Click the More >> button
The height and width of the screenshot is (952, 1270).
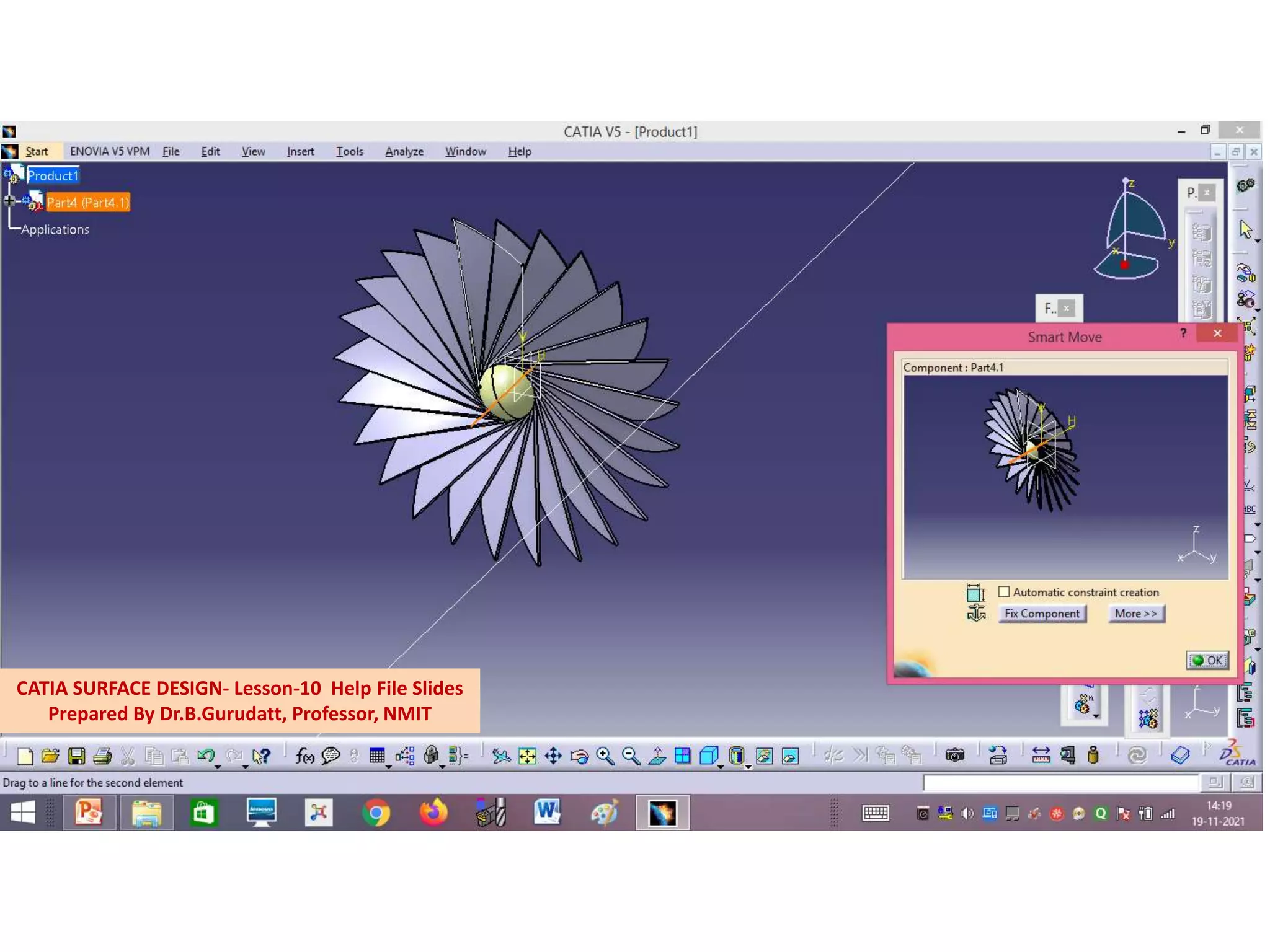click(1135, 614)
